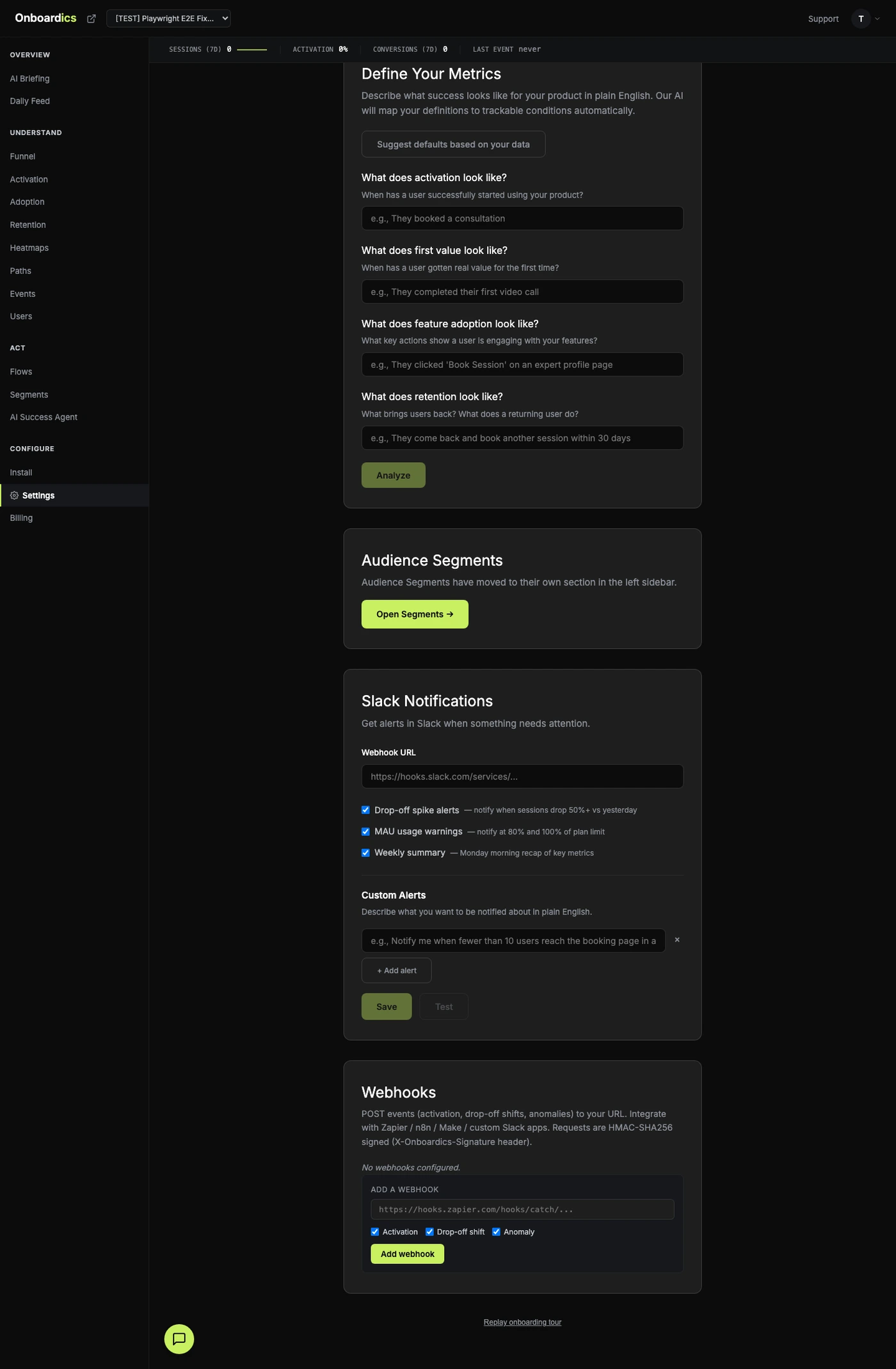
Task: Click the custom alert description field
Action: [x=513, y=940]
